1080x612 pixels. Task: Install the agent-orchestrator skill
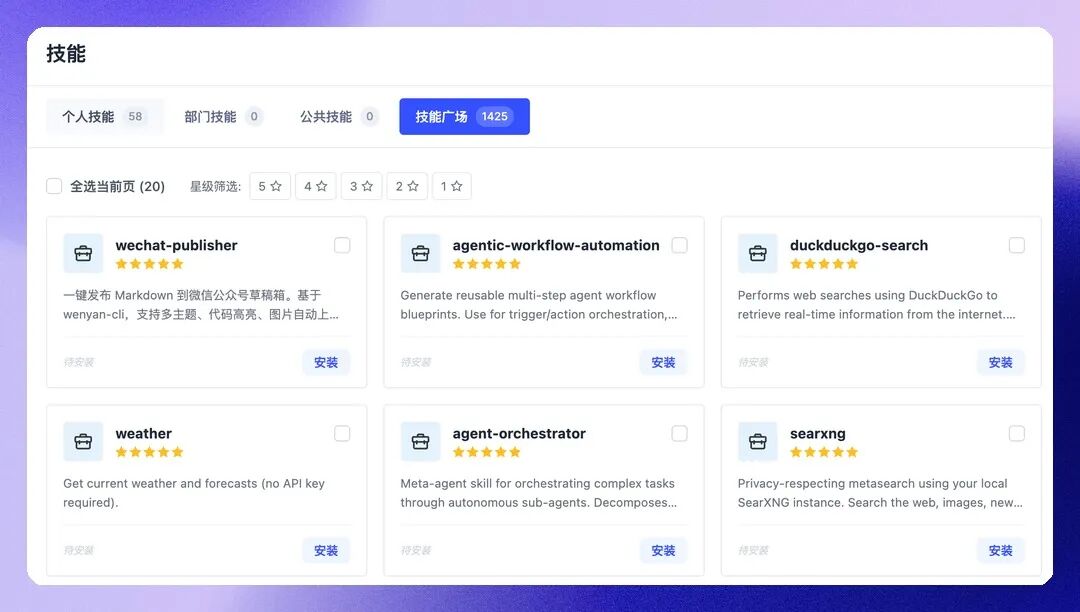point(663,550)
